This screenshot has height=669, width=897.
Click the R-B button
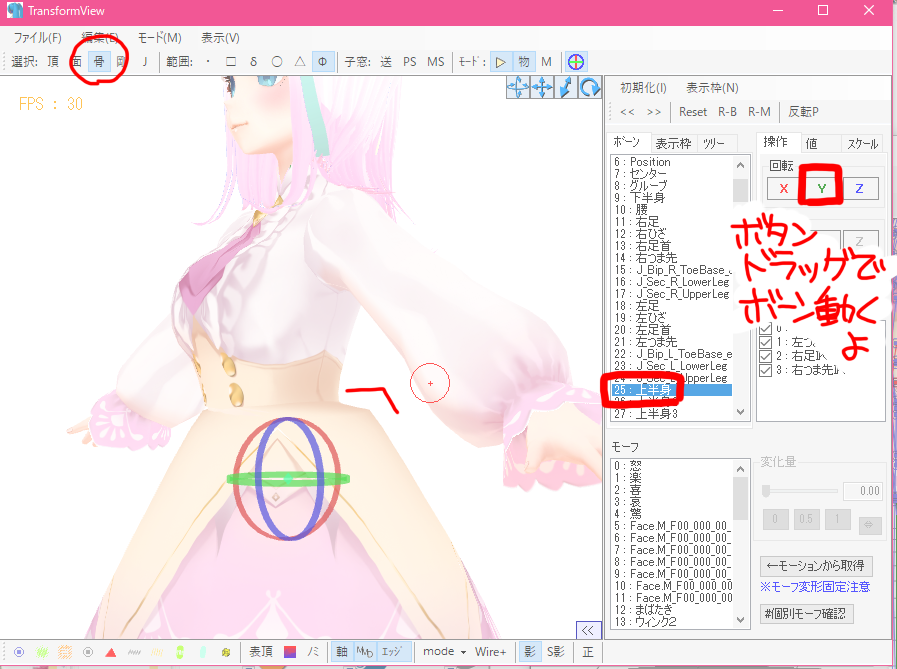coord(727,112)
